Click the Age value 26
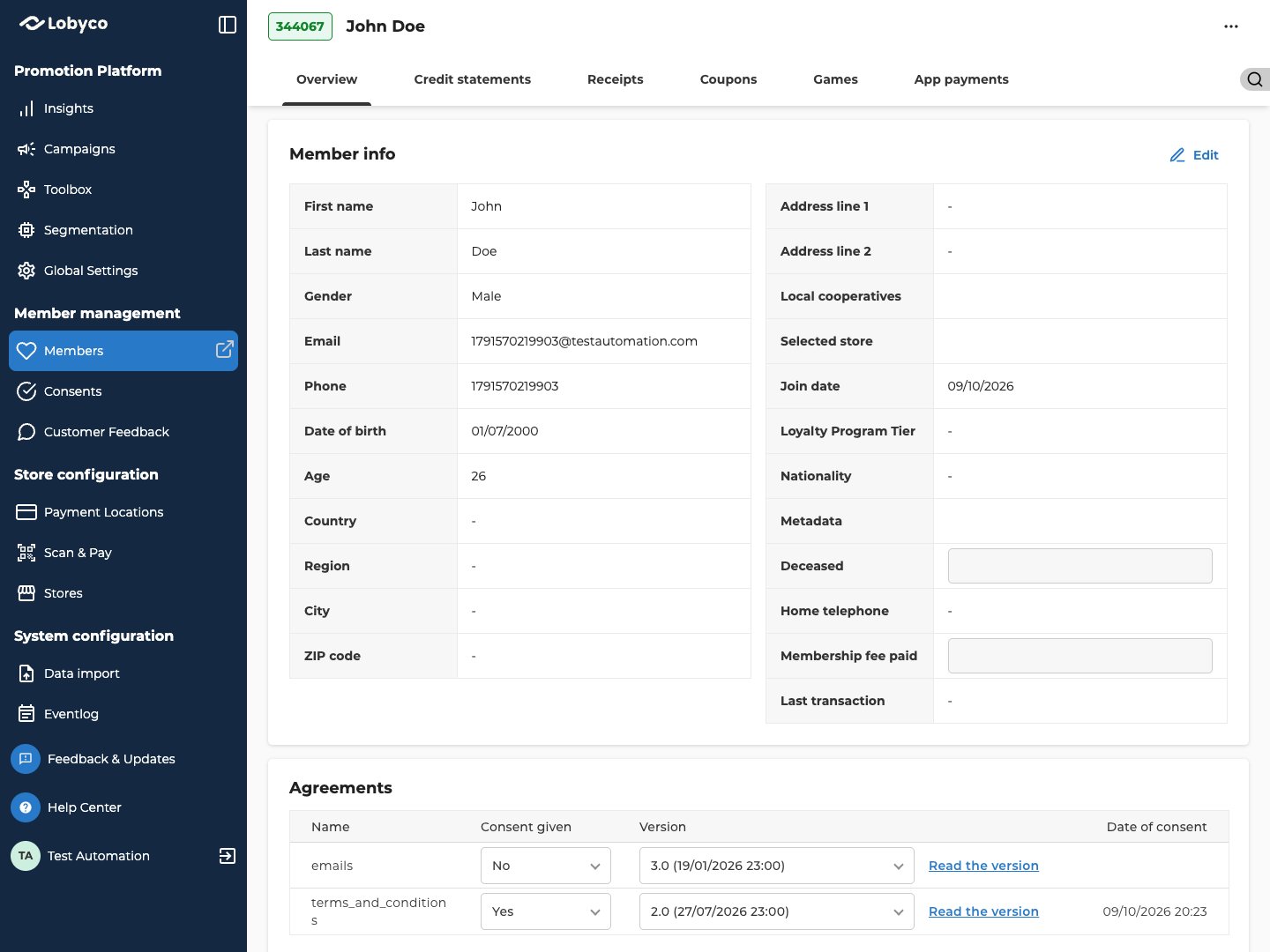1270x952 pixels. [479, 476]
